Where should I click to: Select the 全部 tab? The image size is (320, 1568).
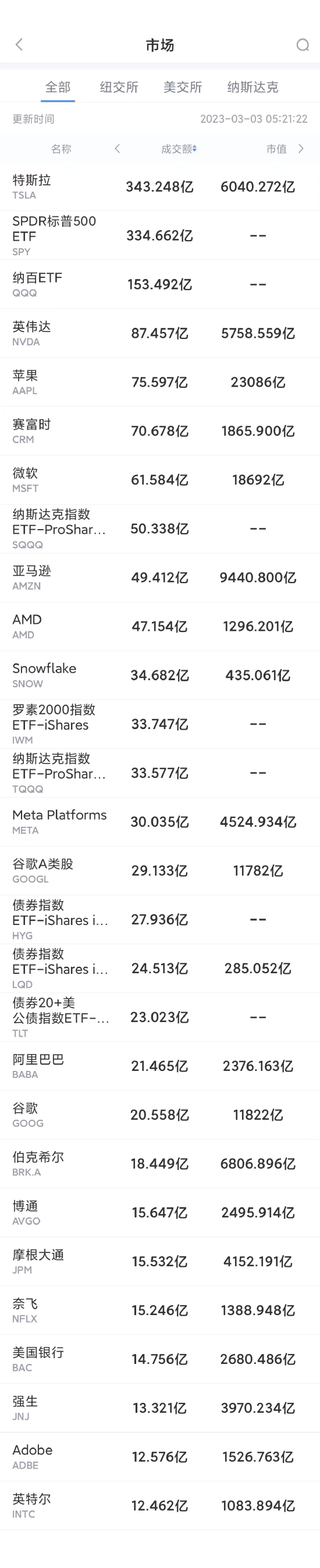pos(58,87)
